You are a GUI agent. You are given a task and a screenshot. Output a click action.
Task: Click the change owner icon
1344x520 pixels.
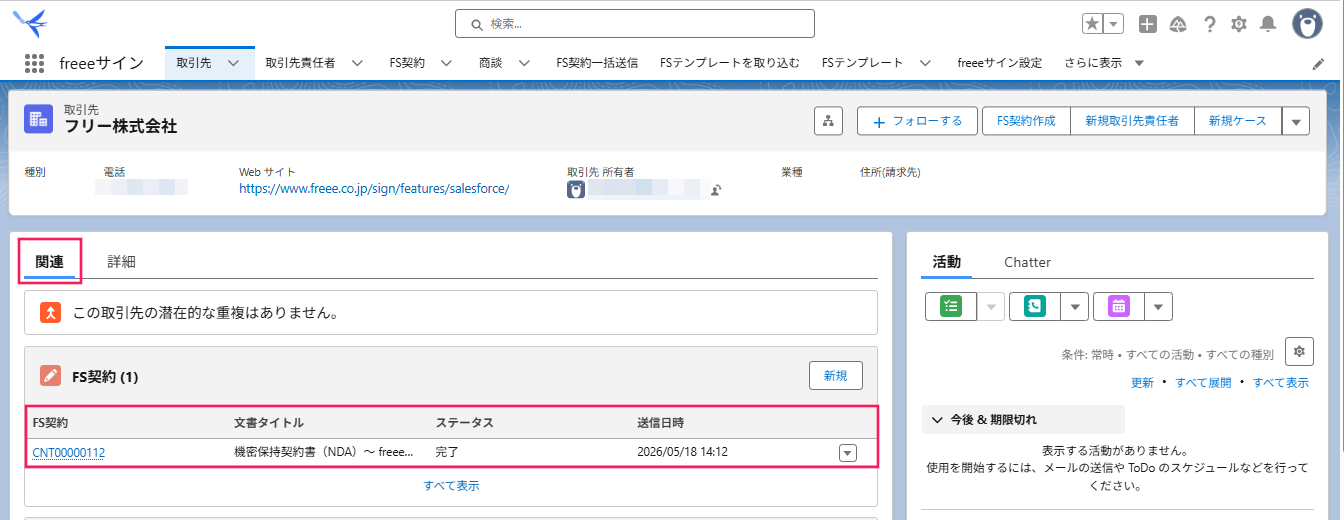(716, 190)
